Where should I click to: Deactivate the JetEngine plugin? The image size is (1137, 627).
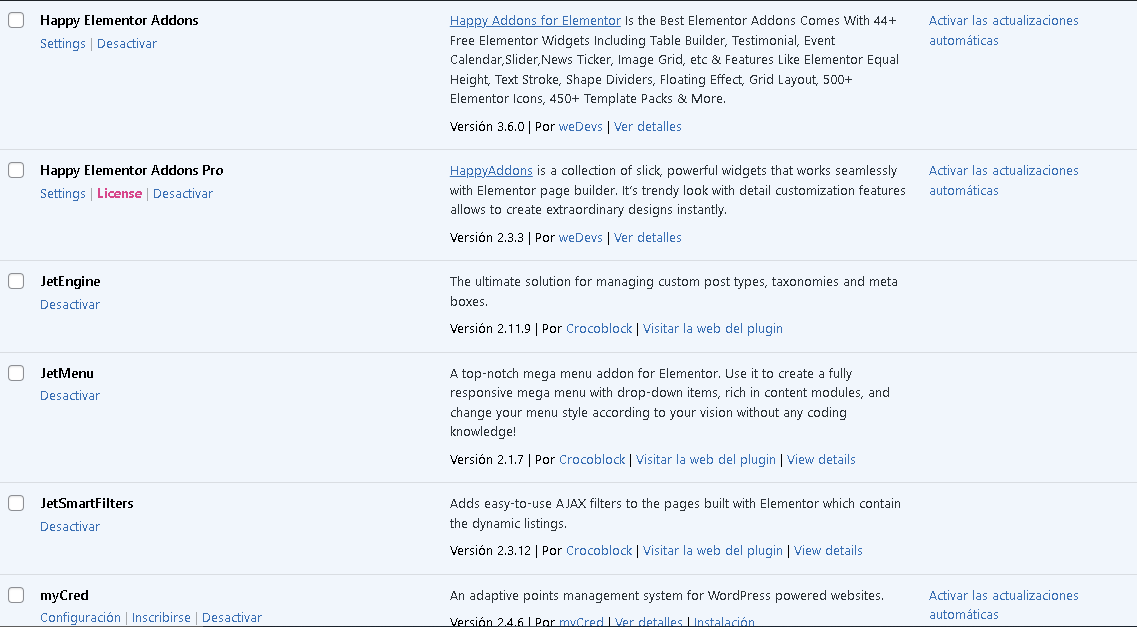[x=70, y=304]
